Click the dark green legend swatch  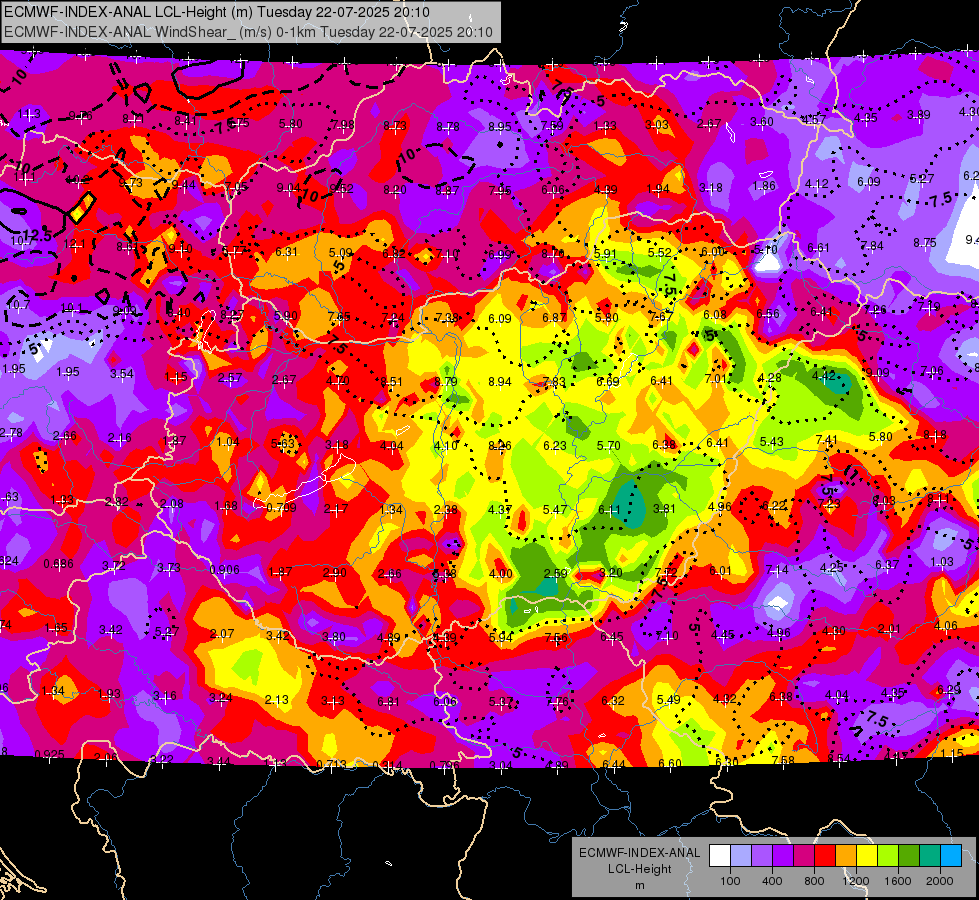pyautogui.click(x=909, y=856)
